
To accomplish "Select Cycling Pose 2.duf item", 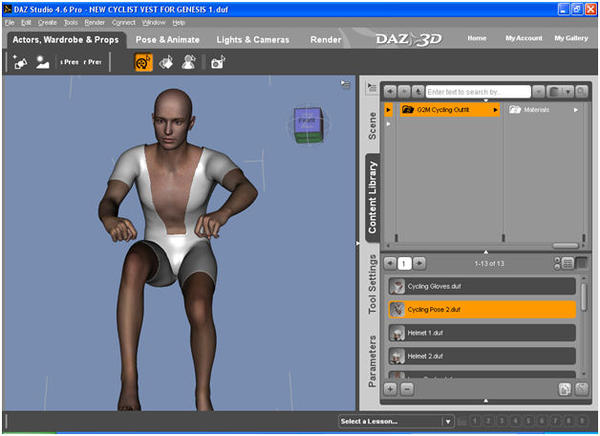I will (482, 309).
